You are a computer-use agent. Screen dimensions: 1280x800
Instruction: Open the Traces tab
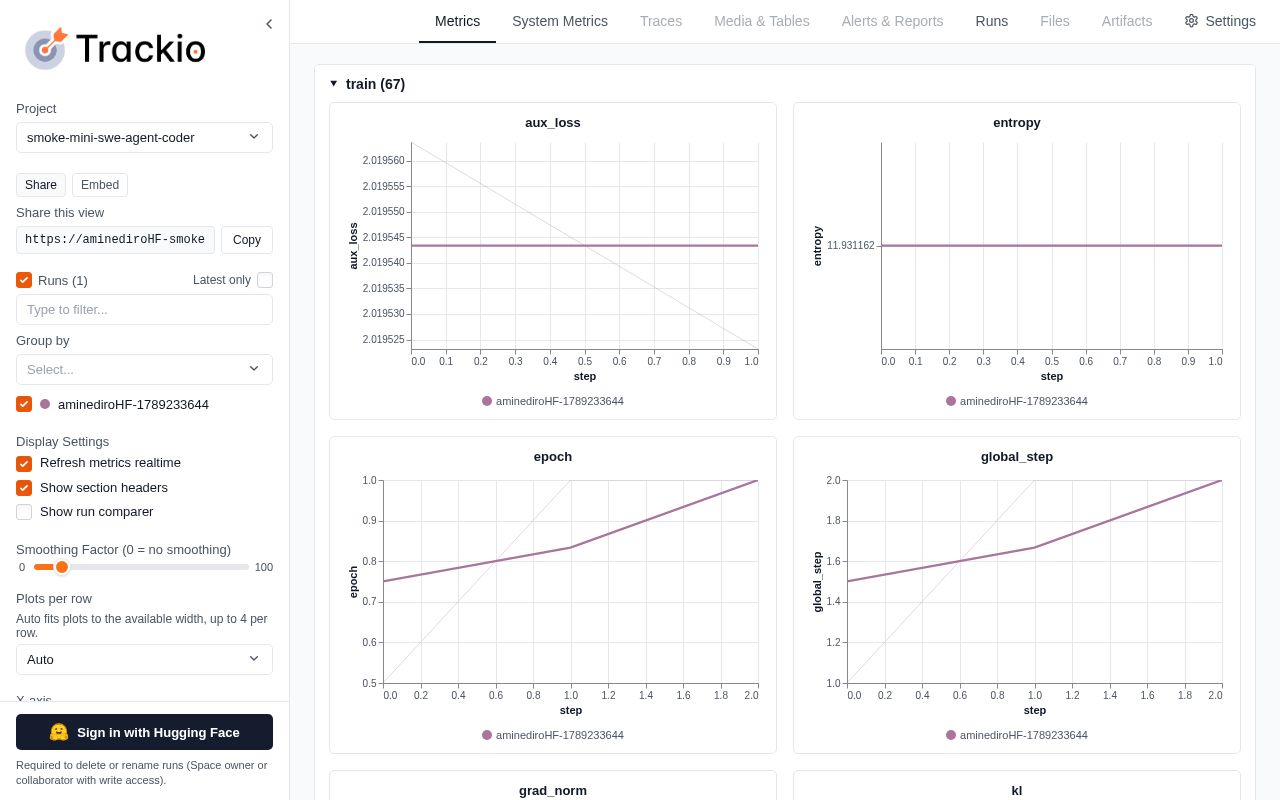tap(661, 21)
